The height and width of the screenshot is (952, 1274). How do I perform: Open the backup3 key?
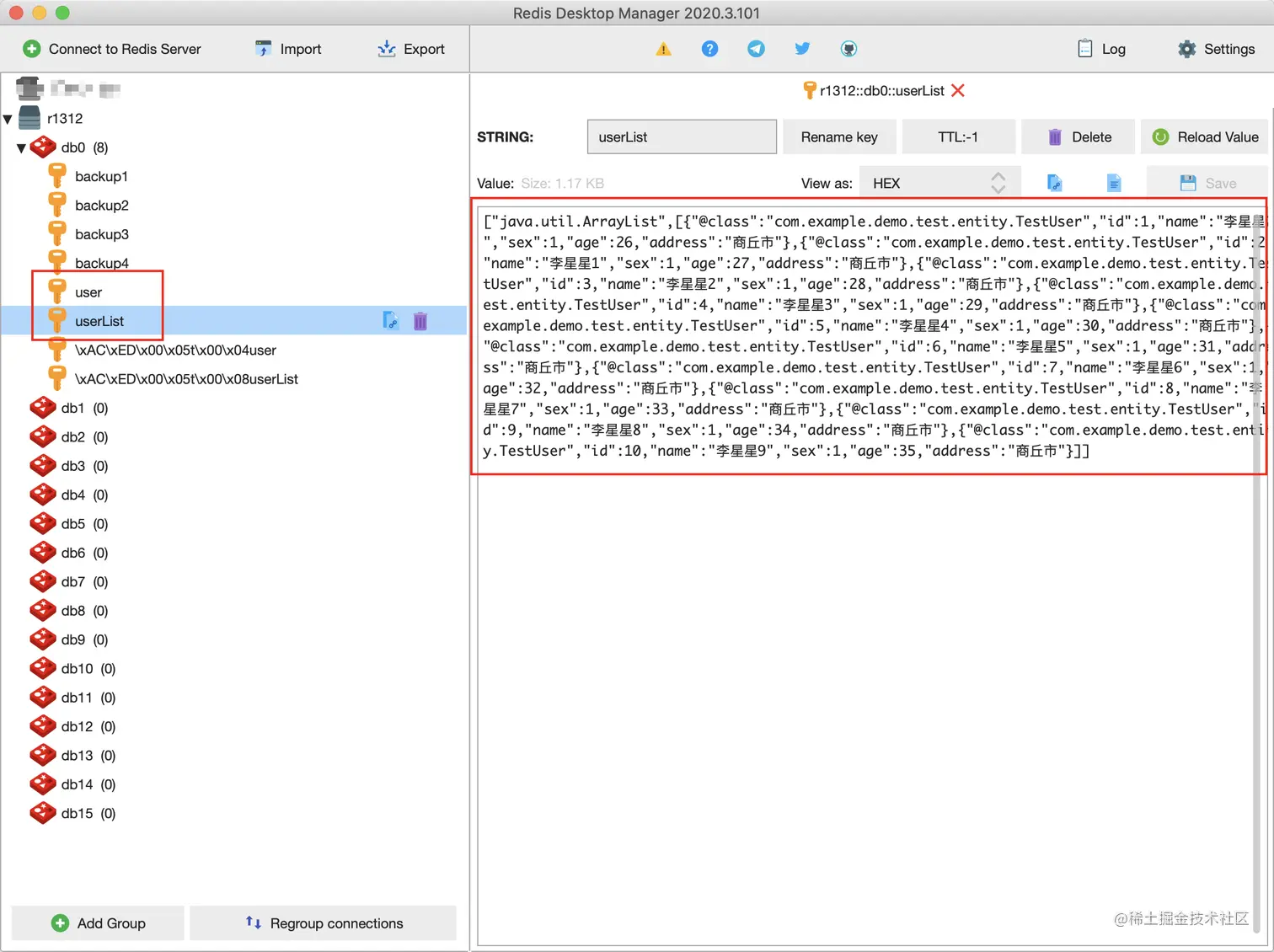[101, 234]
